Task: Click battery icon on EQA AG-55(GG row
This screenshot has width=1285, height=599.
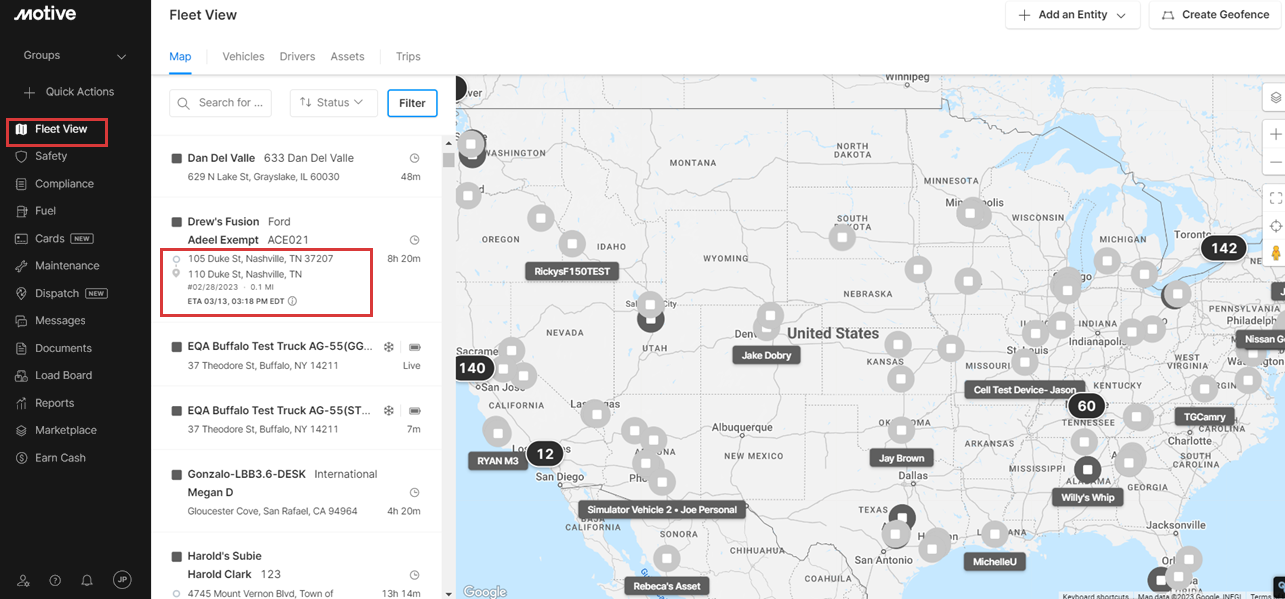Action: pyautogui.click(x=414, y=347)
